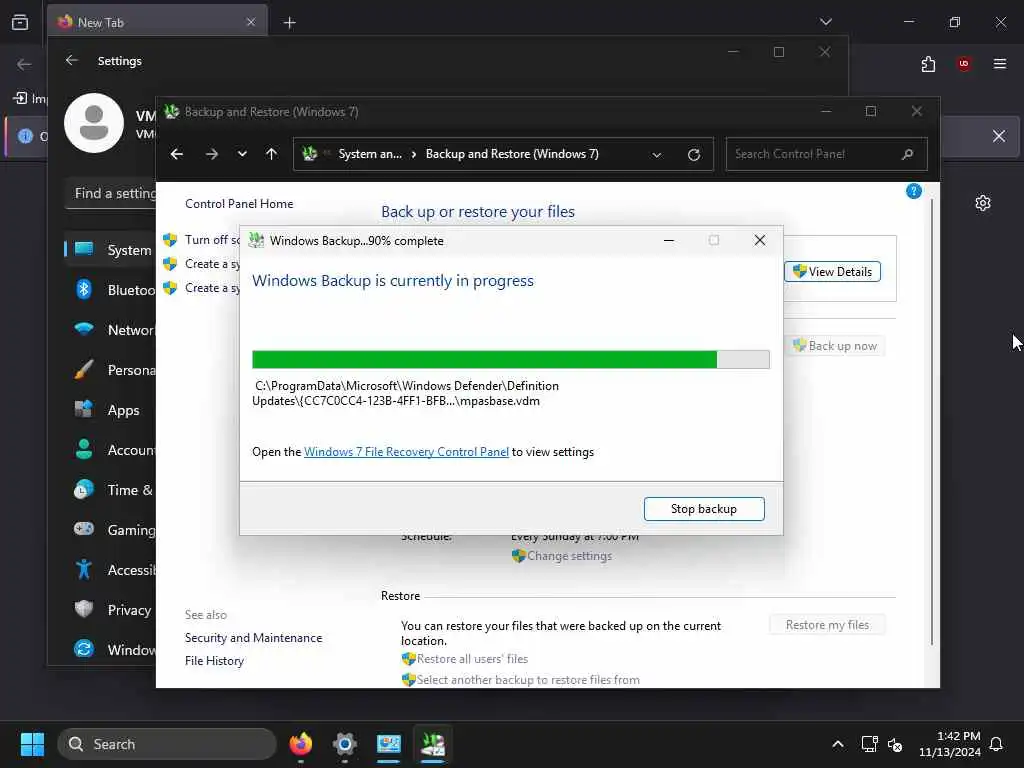The width and height of the screenshot is (1024, 768).
Task: Open Control Panel taskbar icon
Action: [389, 744]
